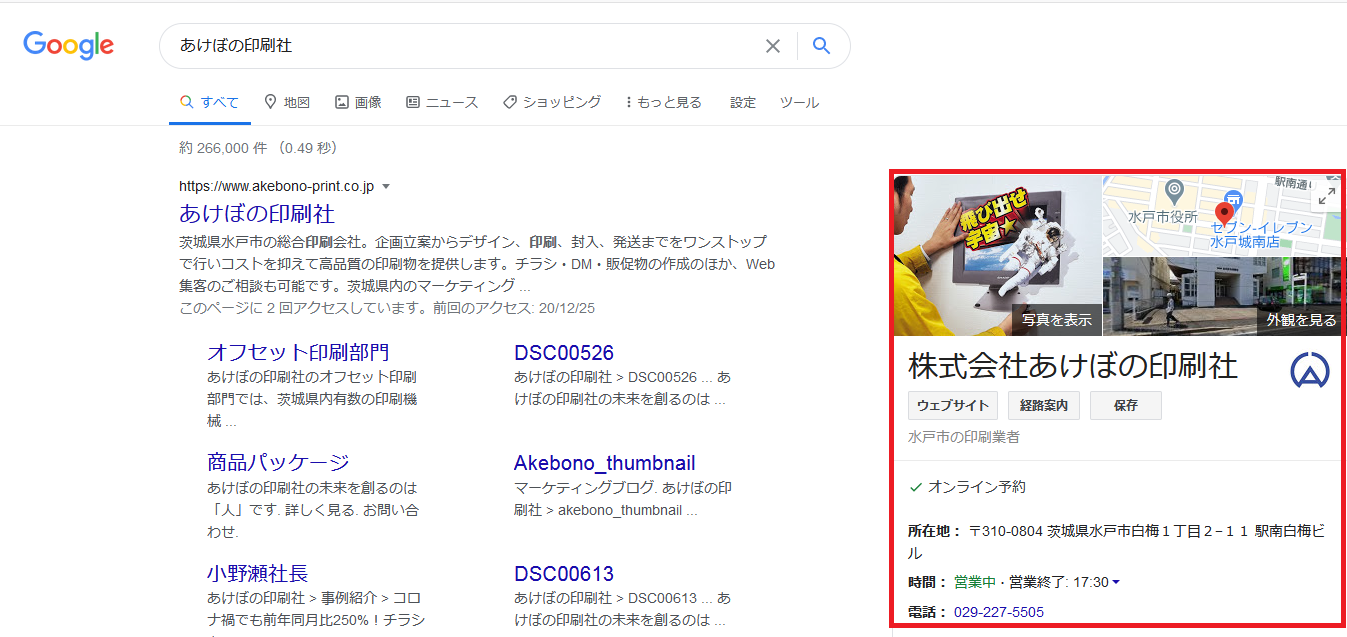Select the すべて search tab
The height and width of the screenshot is (637, 1347).
[x=209, y=102]
